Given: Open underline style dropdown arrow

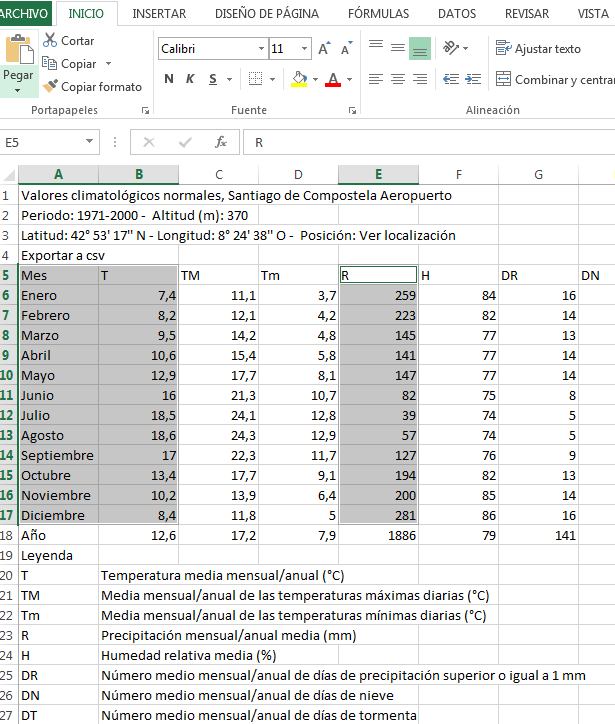Looking at the screenshot, I should pyautogui.click(x=229, y=79).
